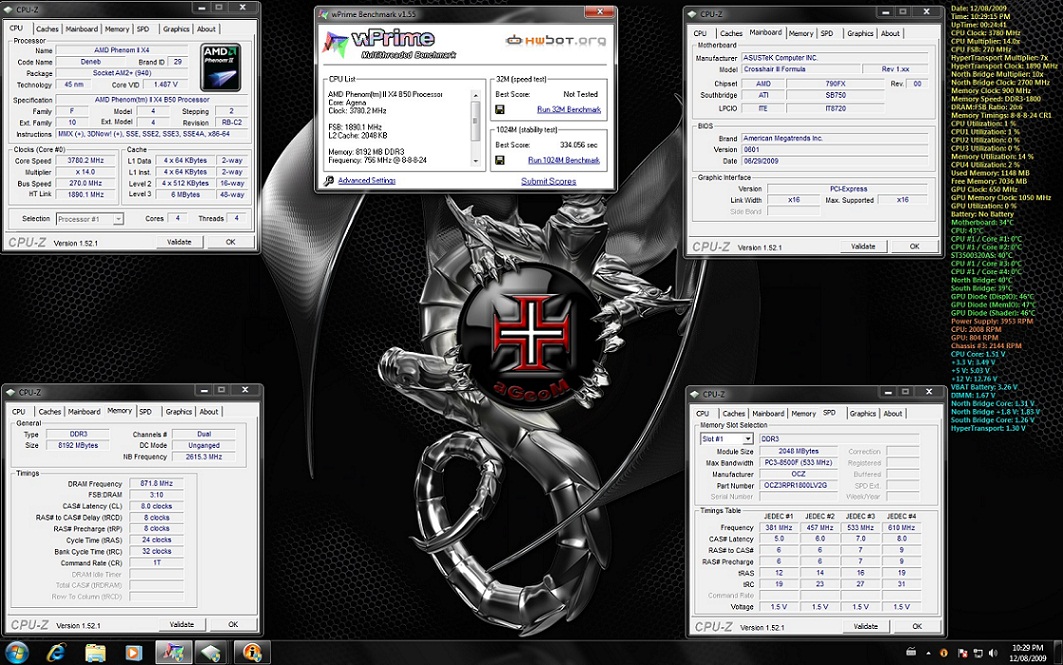The height and width of the screenshot is (665, 1063).
Task: Open Graphics tab in the Timings CPU-Z window
Action: point(178,411)
